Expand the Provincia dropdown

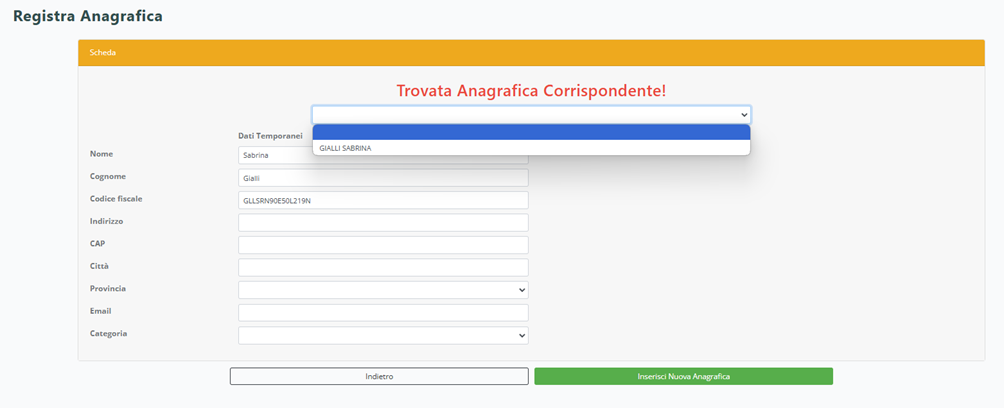(x=383, y=290)
